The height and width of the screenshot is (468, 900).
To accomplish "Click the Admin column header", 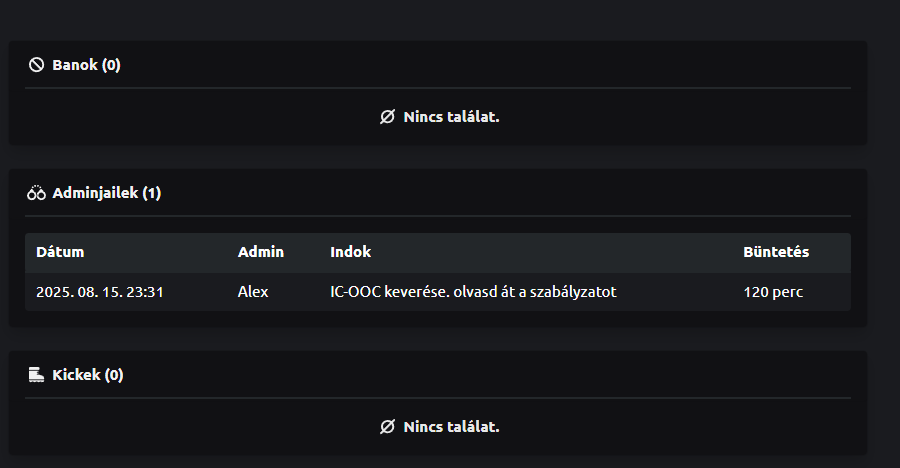I will point(261,252).
